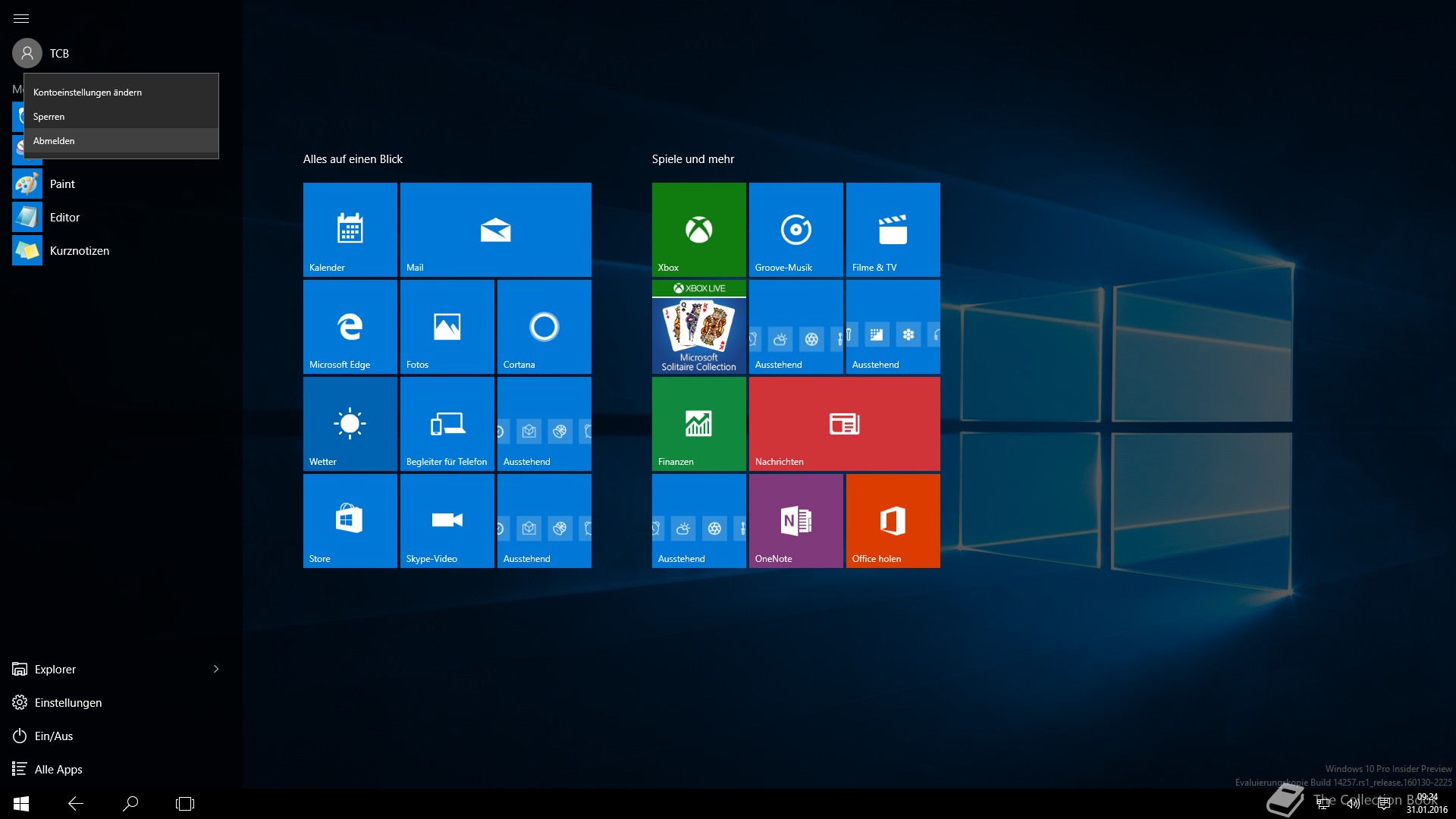Open Paint from the app list
Screen dimensions: 1456x819
point(121,184)
